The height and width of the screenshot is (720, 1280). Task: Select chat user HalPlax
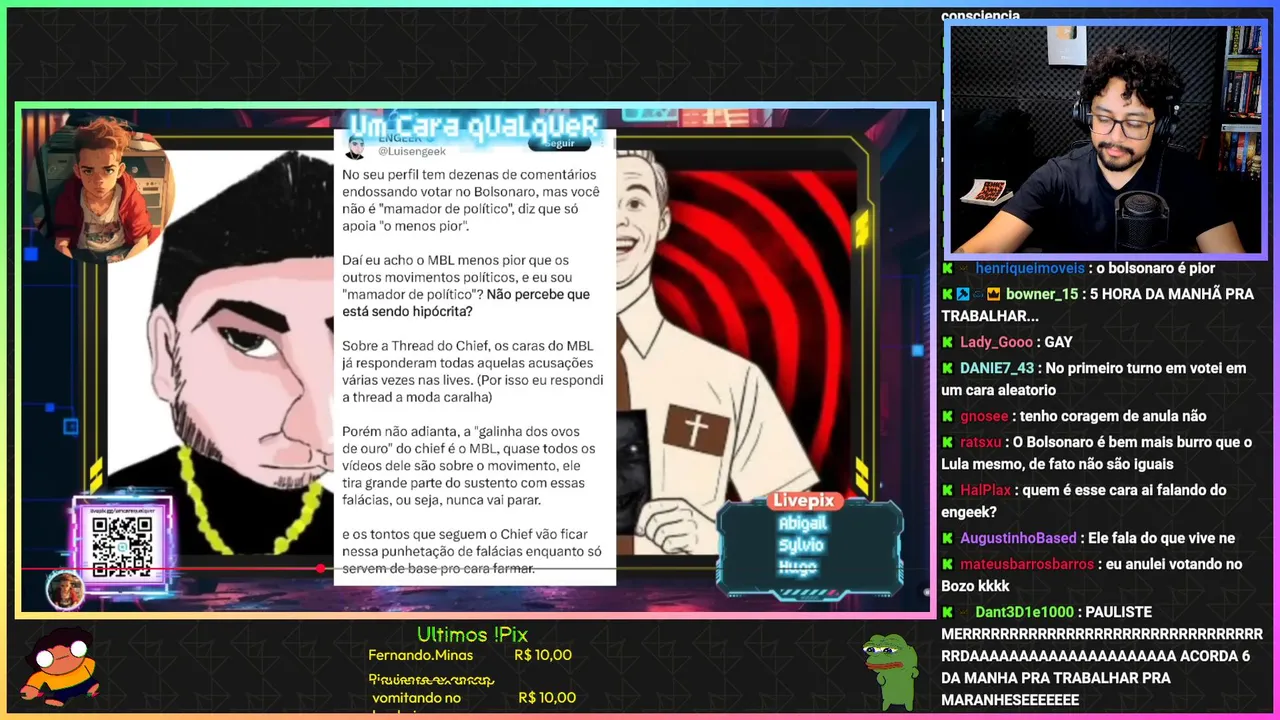[x=986, y=490]
